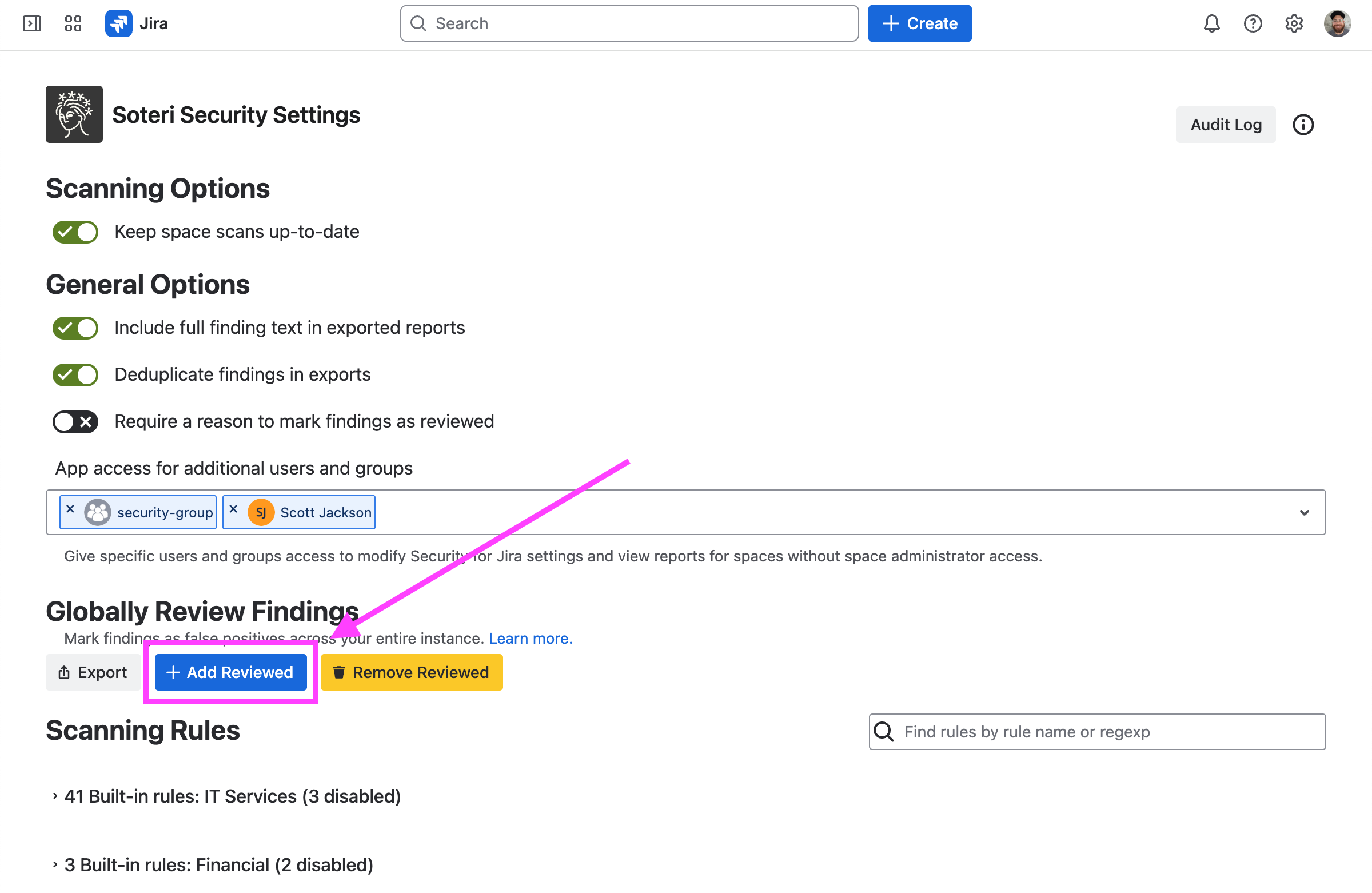Click the info icon beside Audit Log
This screenshot has height=893, width=1372.
pos(1303,125)
